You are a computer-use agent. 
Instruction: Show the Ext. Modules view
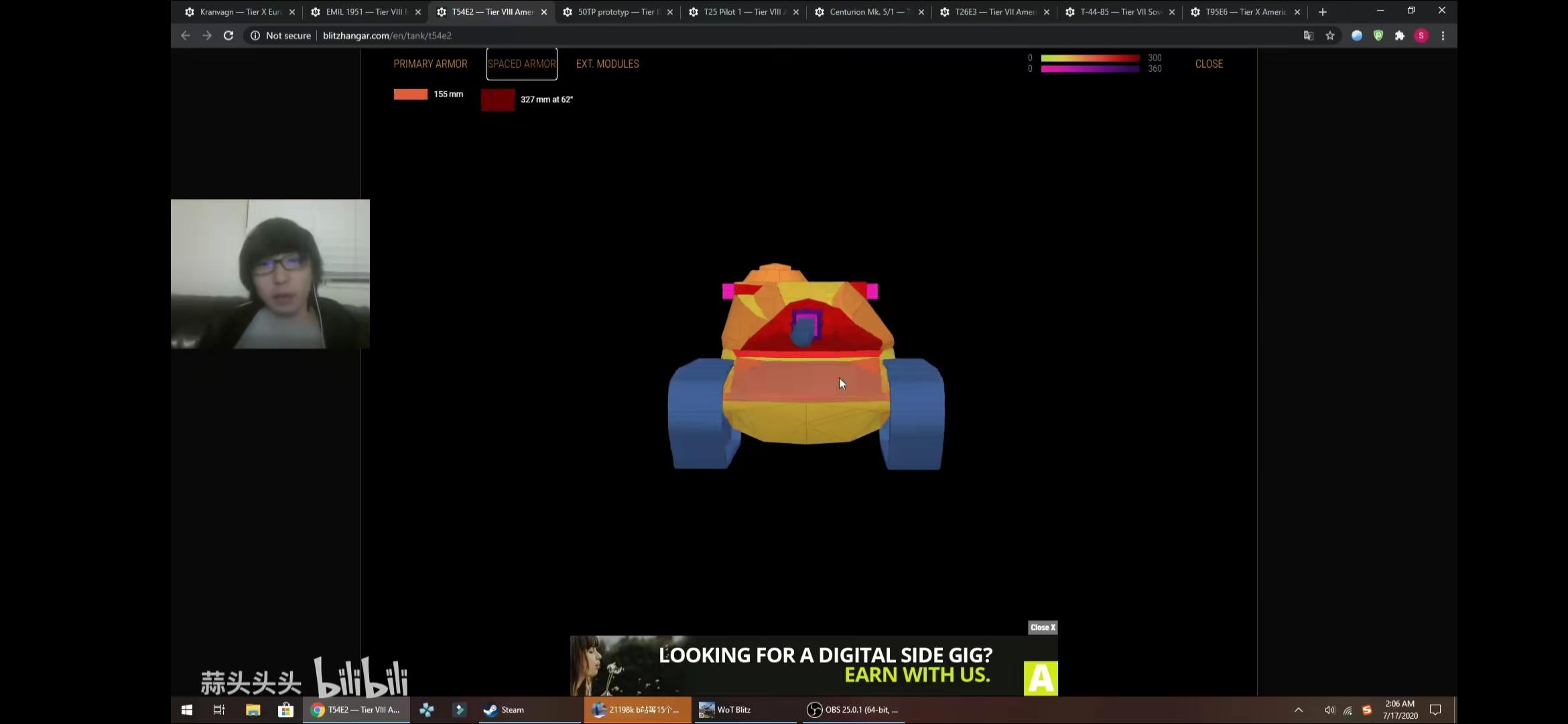coord(608,64)
